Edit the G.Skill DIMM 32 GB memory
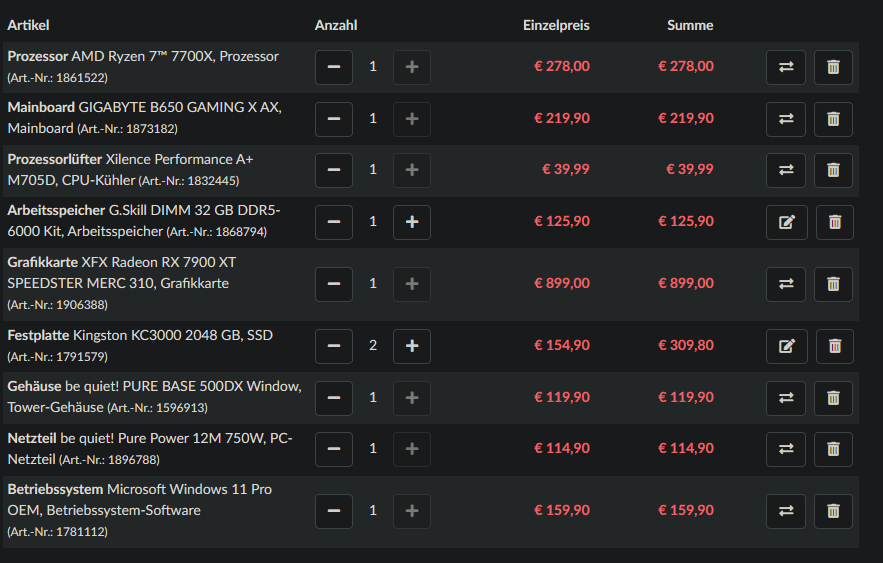 click(x=786, y=222)
